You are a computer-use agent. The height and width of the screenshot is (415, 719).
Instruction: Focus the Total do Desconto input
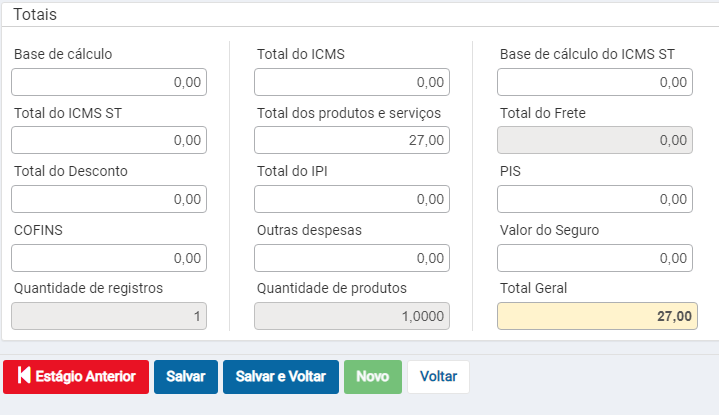pos(109,199)
